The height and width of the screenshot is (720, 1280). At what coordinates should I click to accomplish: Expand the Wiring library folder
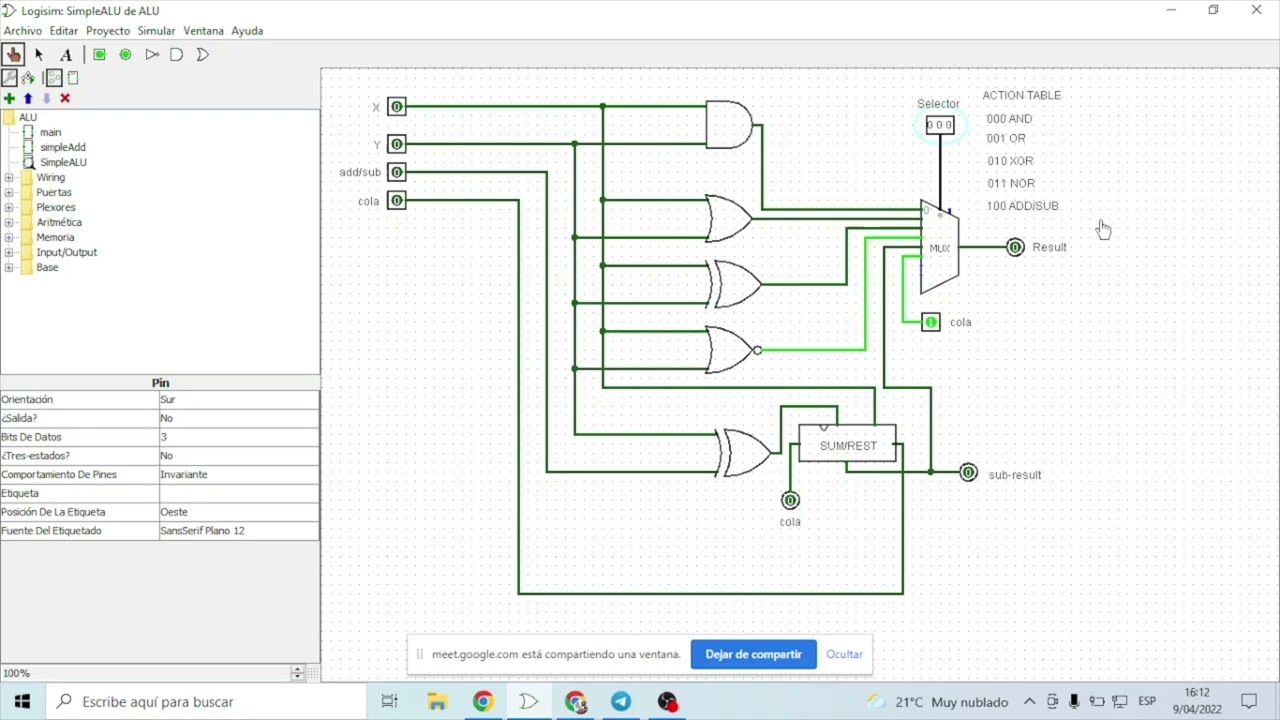click(x=9, y=177)
